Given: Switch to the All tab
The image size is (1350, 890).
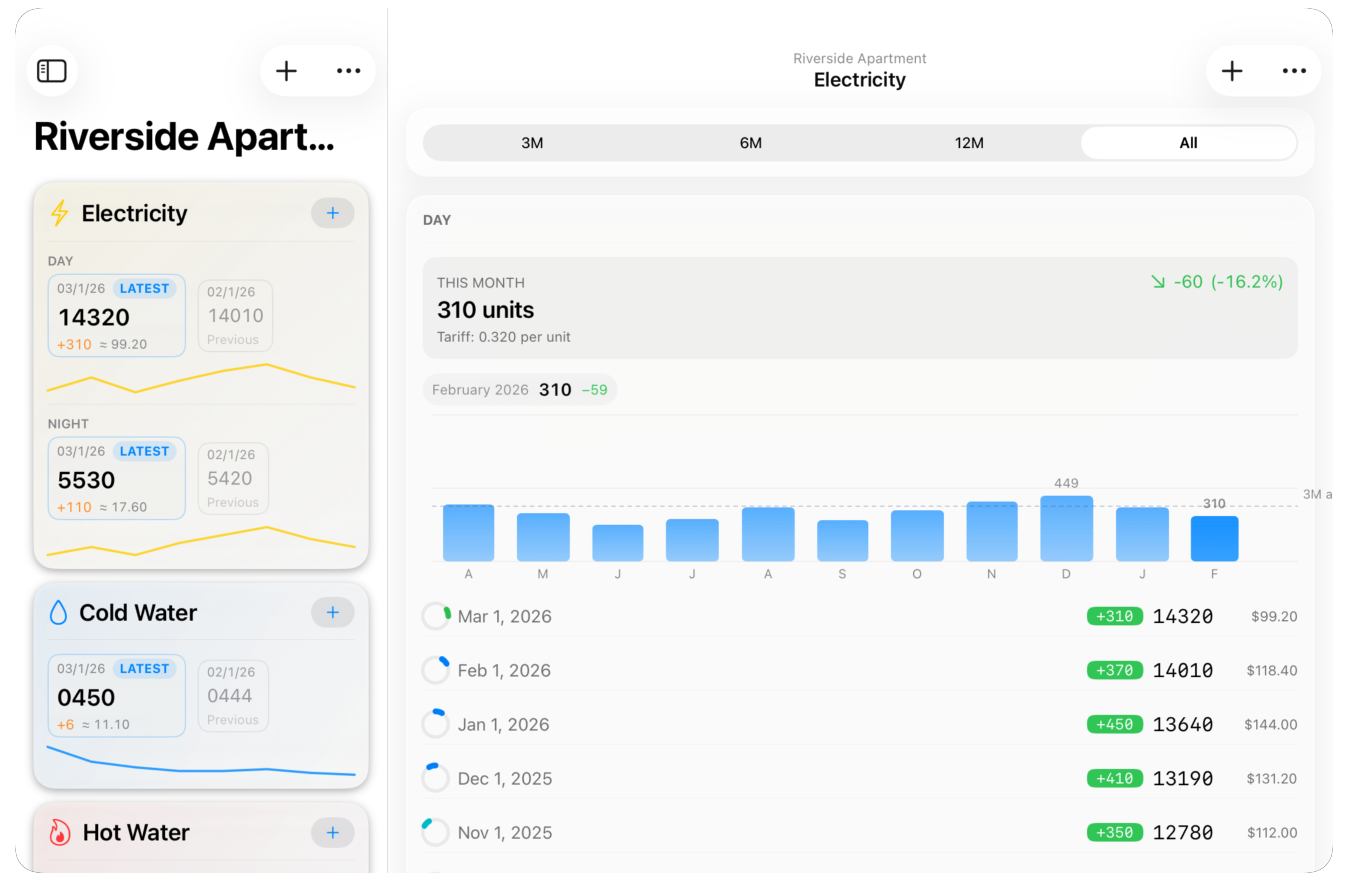Looking at the screenshot, I should pyautogui.click(x=1188, y=143).
